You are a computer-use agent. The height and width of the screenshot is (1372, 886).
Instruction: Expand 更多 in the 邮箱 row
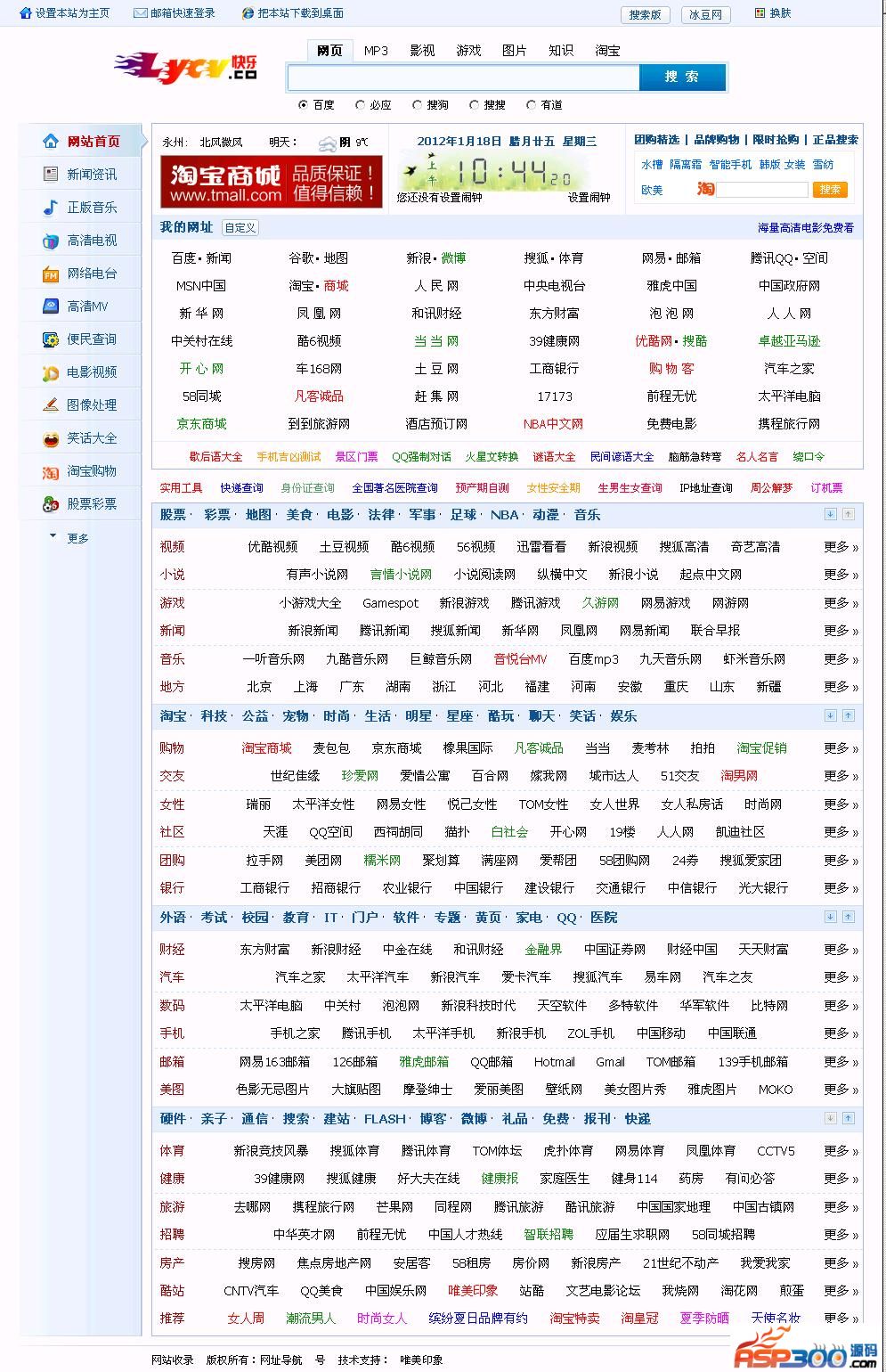click(841, 1062)
